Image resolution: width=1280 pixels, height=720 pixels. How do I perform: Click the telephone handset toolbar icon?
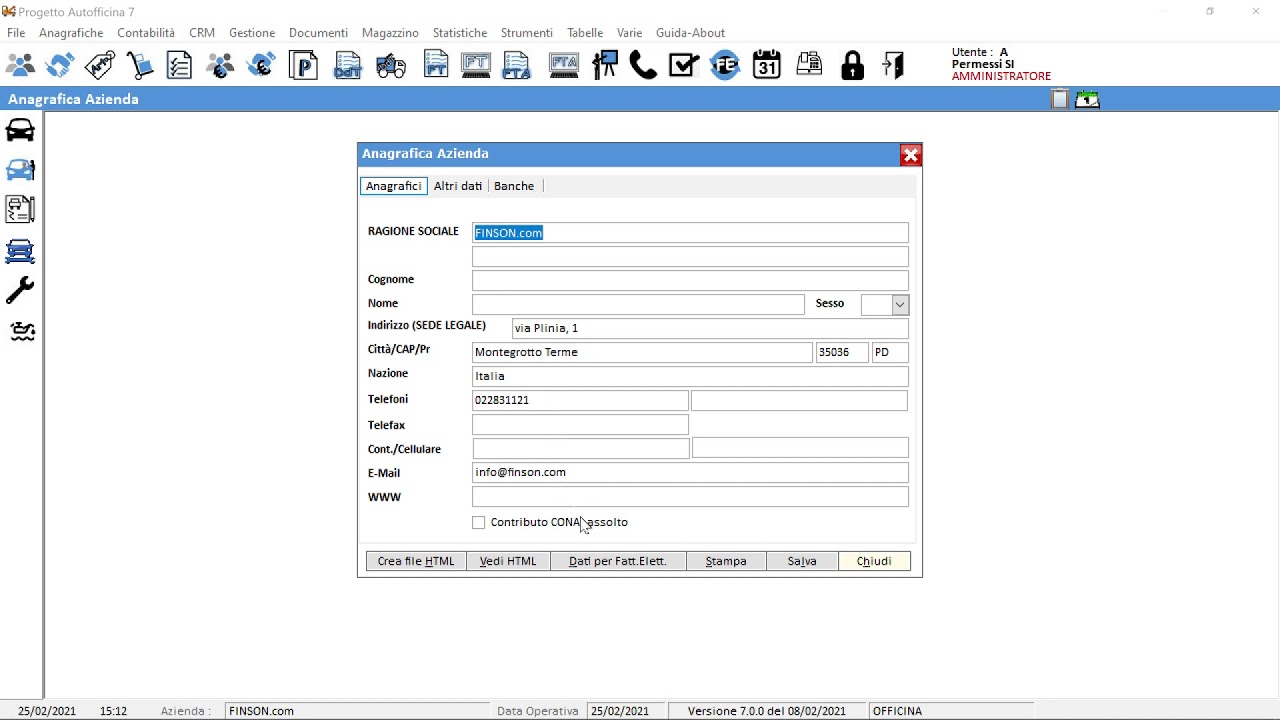pyautogui.click(x=644, y=66)
